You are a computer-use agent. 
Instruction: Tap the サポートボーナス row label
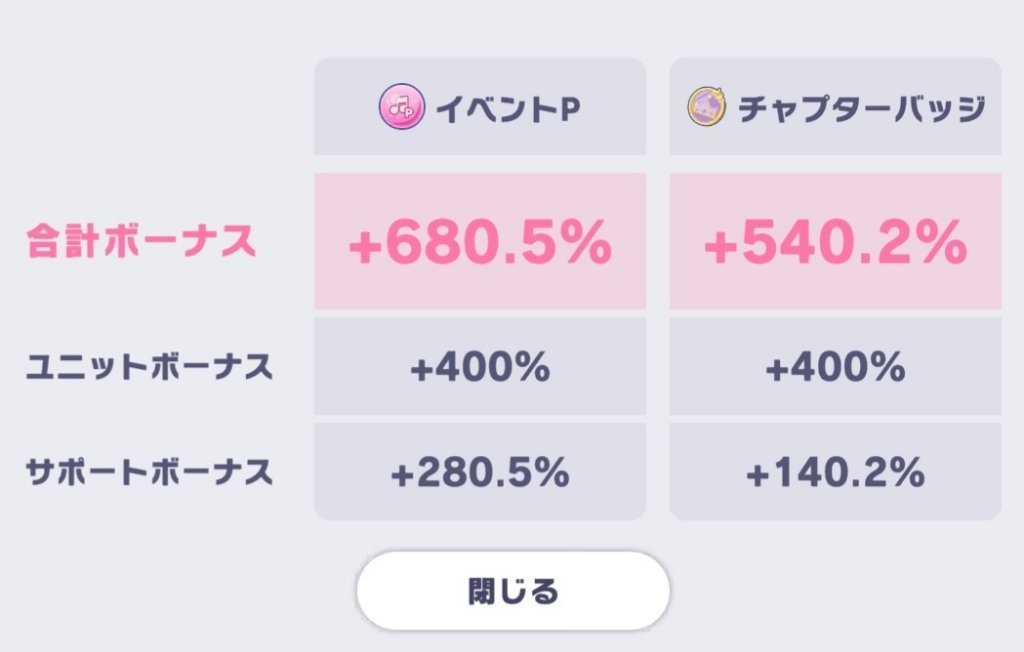coord(149,472)
